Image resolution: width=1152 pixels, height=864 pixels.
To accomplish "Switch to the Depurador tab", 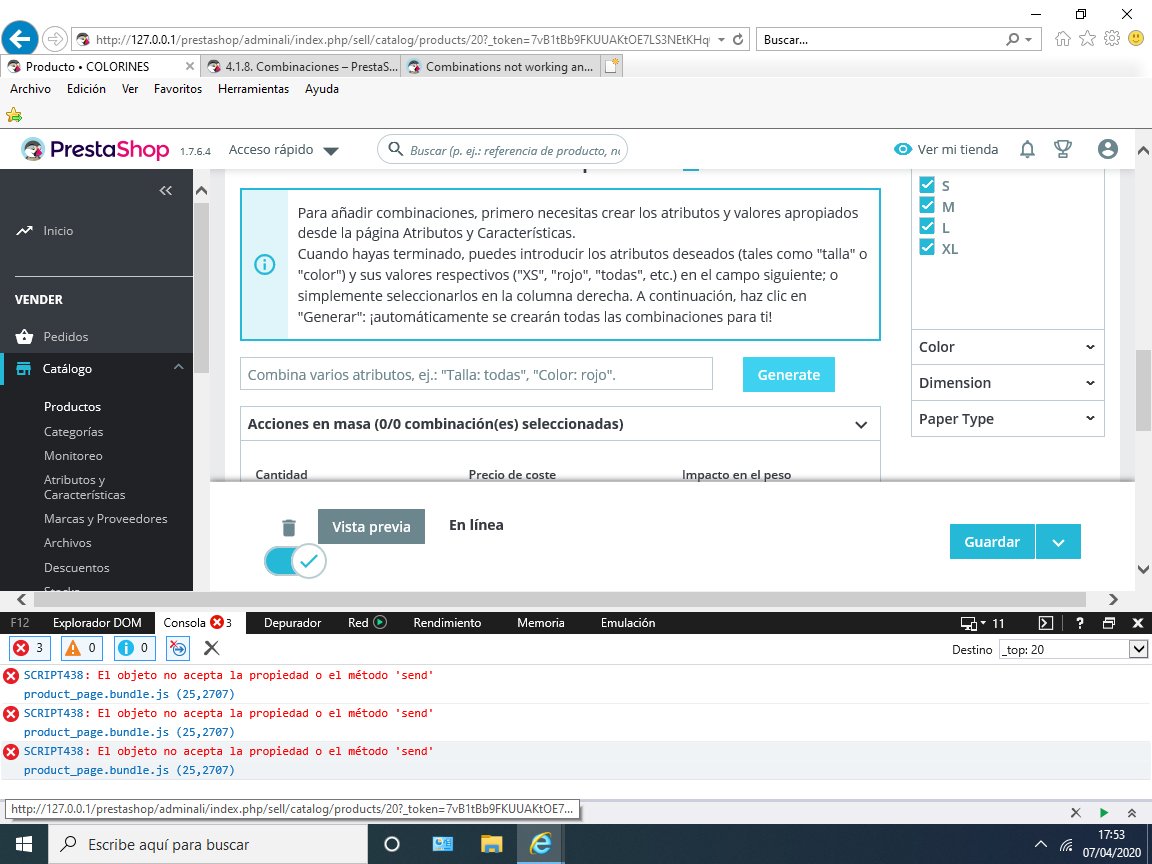I will [292, 623].
